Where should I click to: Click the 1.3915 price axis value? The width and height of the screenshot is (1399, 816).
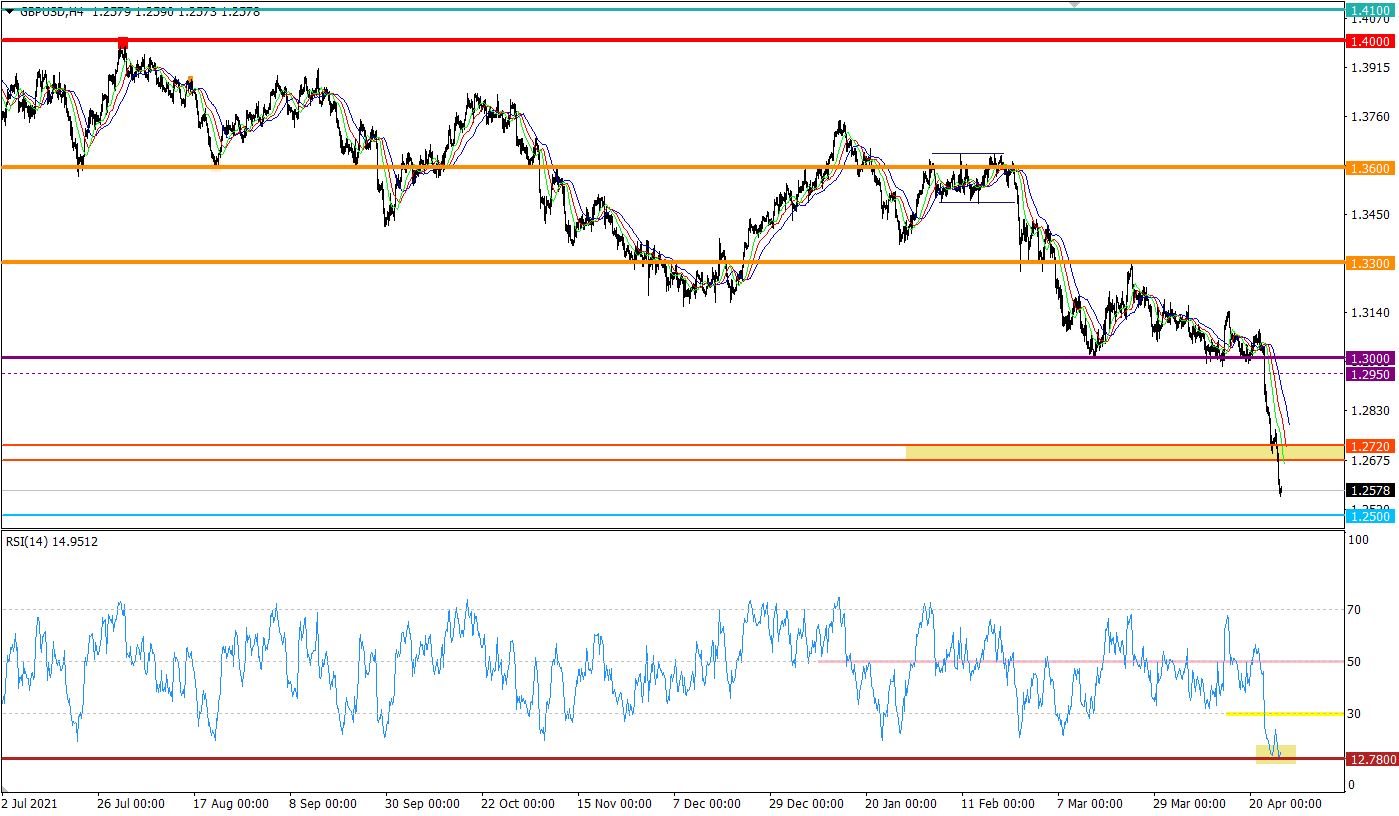coord(1370,68)
